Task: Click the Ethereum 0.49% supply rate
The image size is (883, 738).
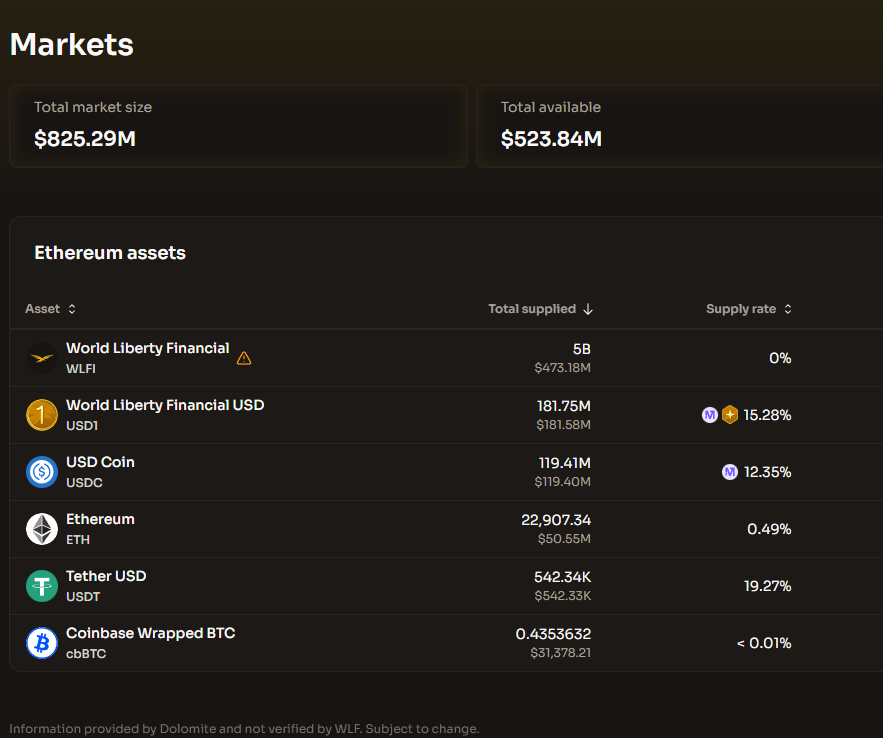Action: pyautogui.click(x=769, y=529)
